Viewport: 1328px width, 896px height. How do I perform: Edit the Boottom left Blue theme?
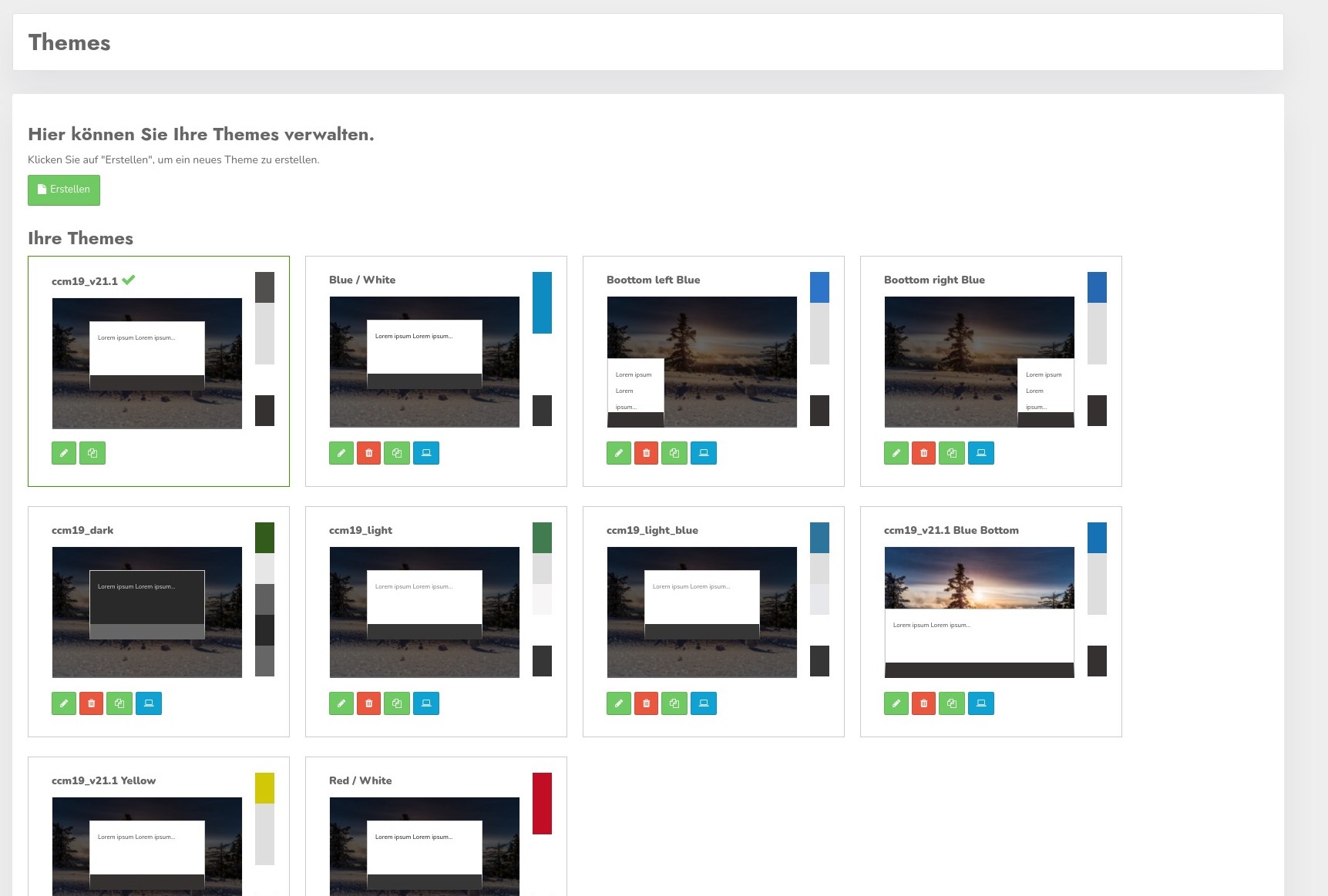619,453
